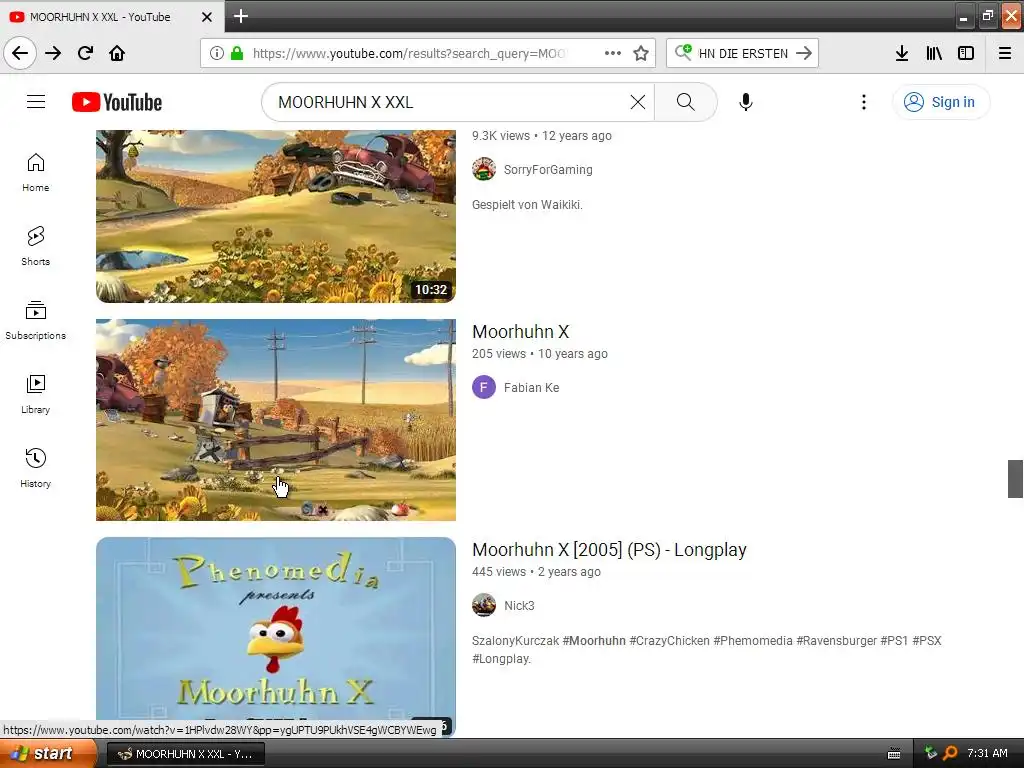Open the Moorhuhn X video title link
The height and width of the screenshot is (768, 1024).
520,332
